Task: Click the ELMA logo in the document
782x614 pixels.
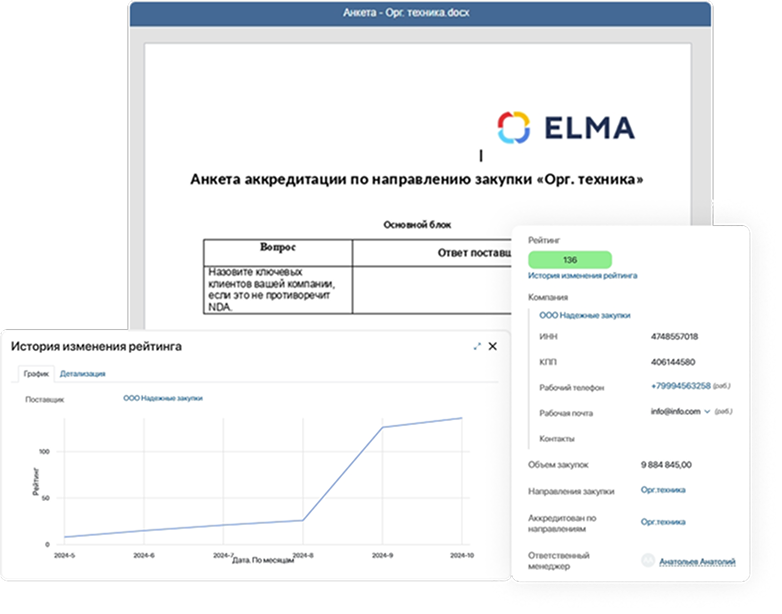Action: pos(566,128)
